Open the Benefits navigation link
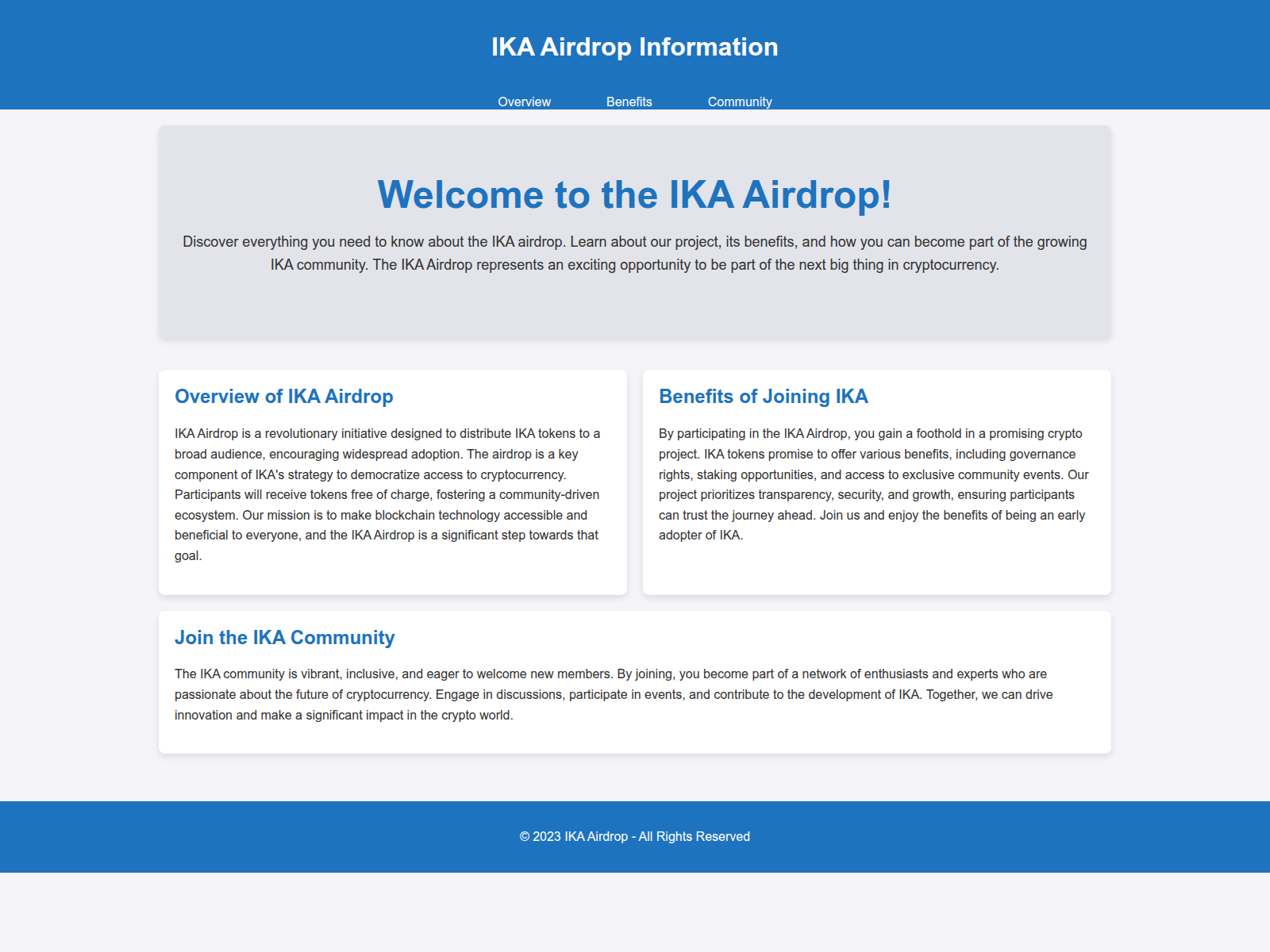The width and height of the screenshot is (1270, 952). click(629, 102)
